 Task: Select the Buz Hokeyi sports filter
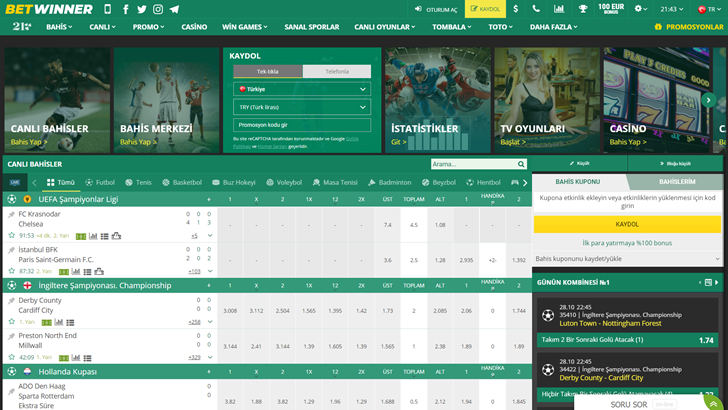tap(234, 182)
